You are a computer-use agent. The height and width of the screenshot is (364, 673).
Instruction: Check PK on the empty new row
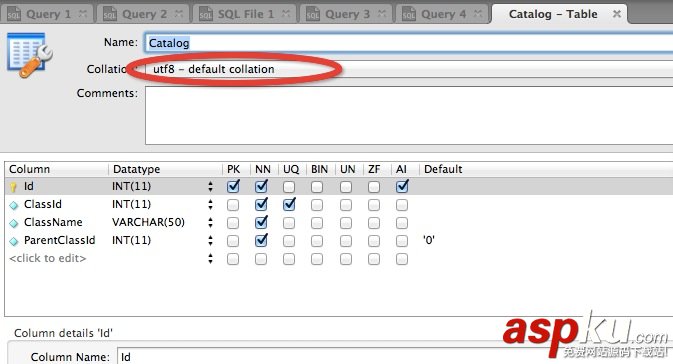(x=233, y=259)
